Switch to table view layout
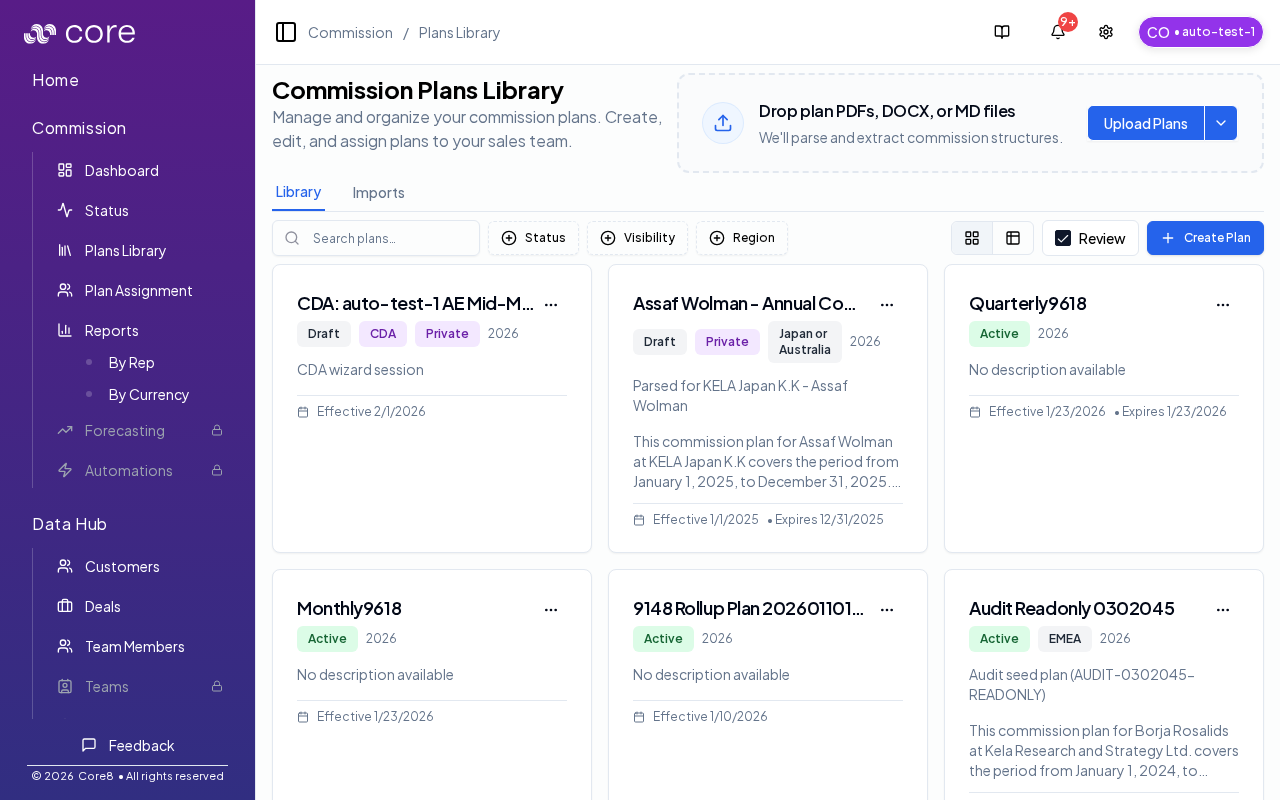 click(x=1013, y=238)
